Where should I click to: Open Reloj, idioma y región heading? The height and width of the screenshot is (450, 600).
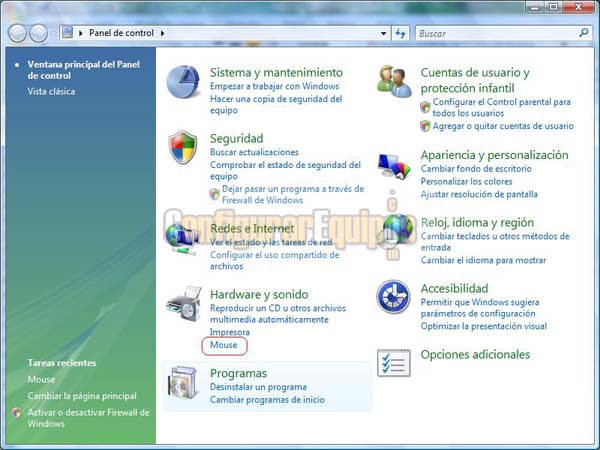pyautogui.click(x=477, y=222)
